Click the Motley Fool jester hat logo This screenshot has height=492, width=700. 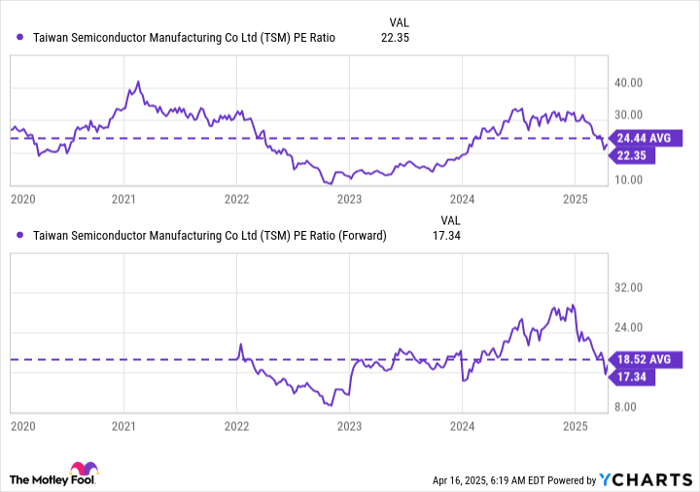click(x=83, y=469)
